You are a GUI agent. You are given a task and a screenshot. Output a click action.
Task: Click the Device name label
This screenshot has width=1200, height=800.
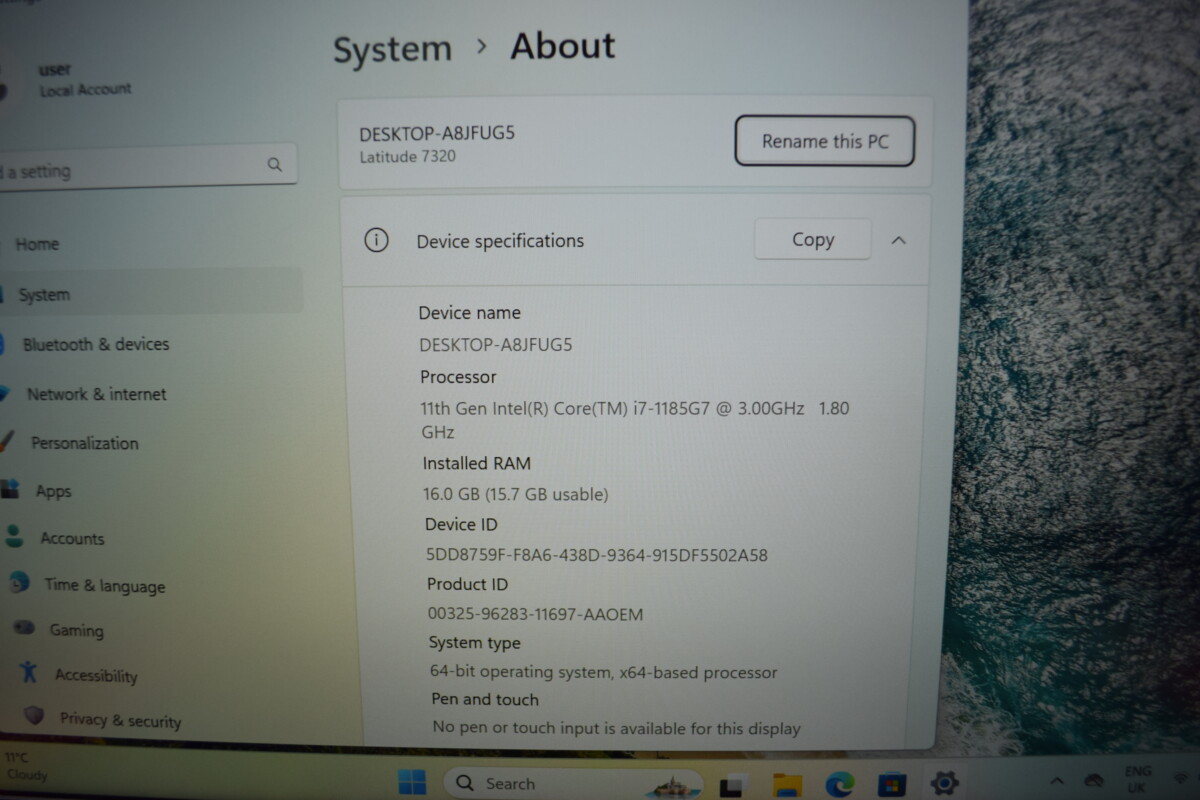coord(469,313)
